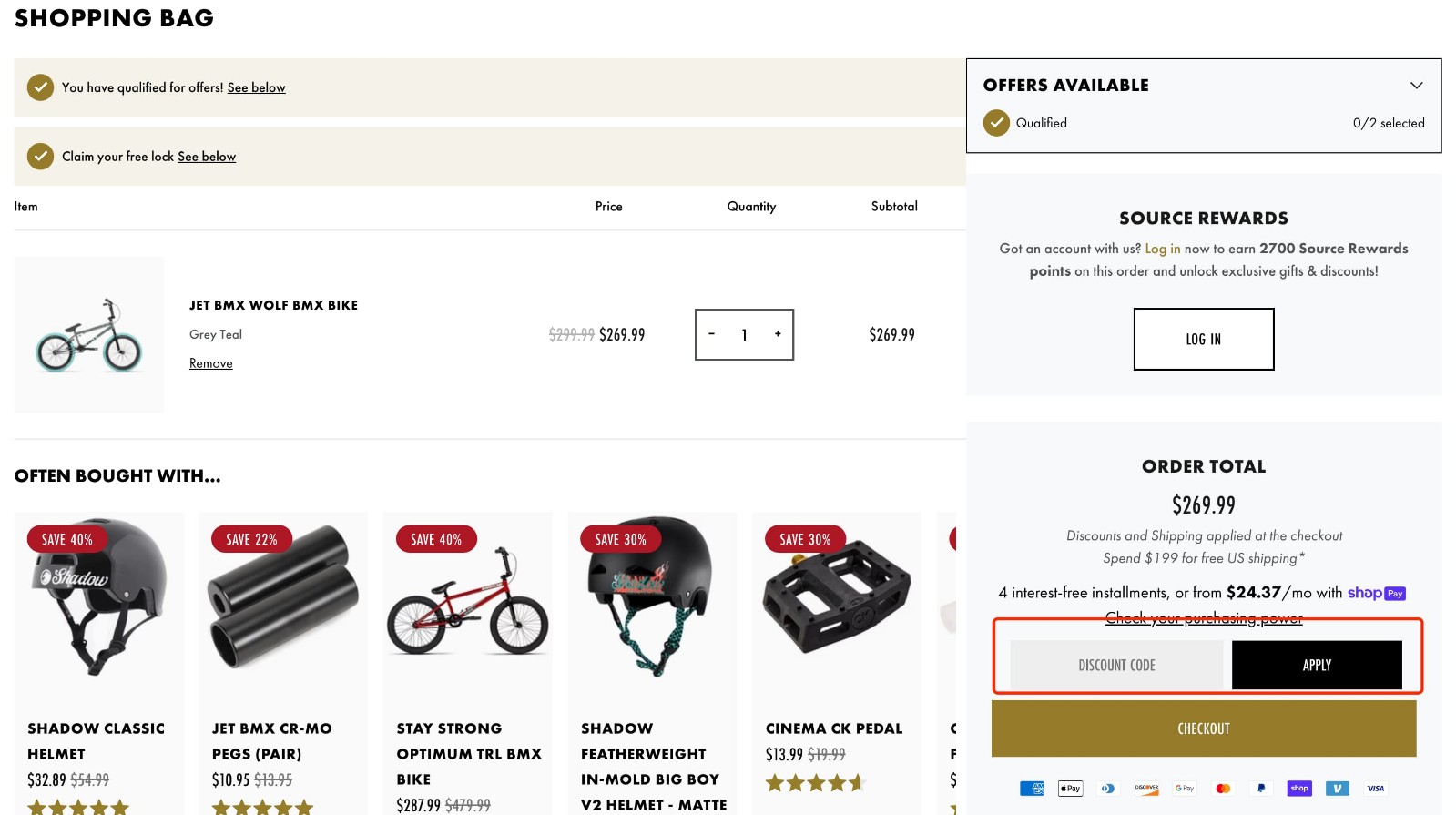Click checkmark beside "You have qualified for offers"
Screen dimensions: 1456x815
tap(40, 87)
